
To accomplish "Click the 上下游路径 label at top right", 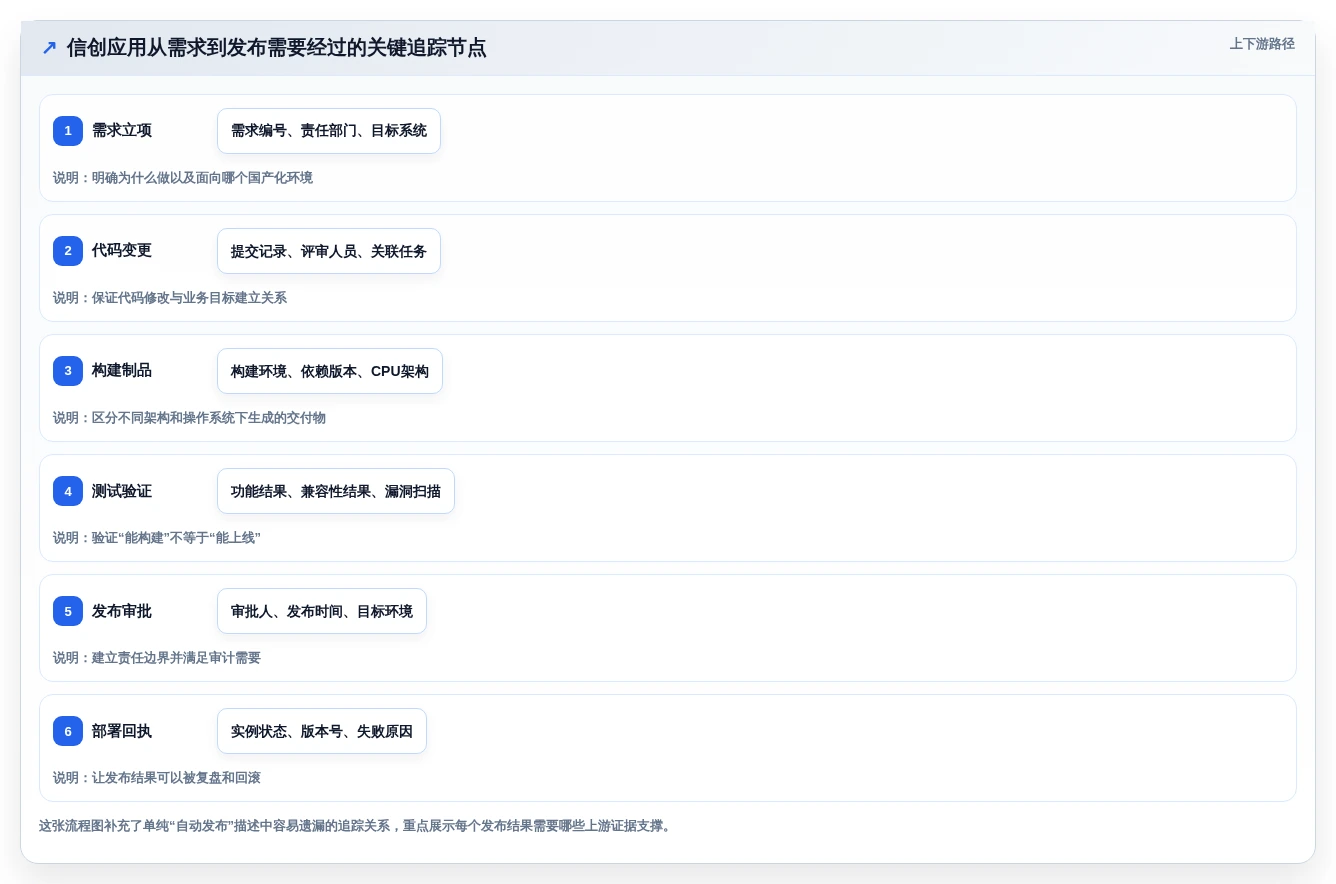I will coord(1262,44).
